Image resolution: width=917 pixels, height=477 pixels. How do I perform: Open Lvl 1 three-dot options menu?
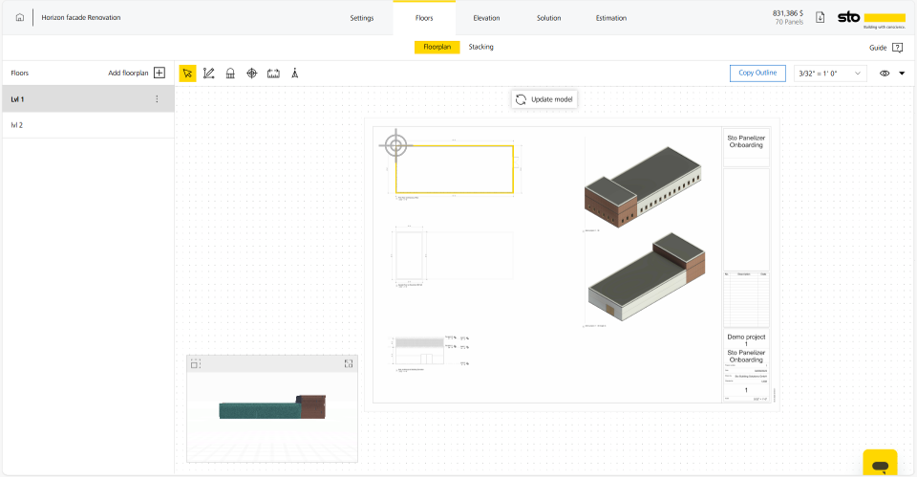click(x=157, y=99)
